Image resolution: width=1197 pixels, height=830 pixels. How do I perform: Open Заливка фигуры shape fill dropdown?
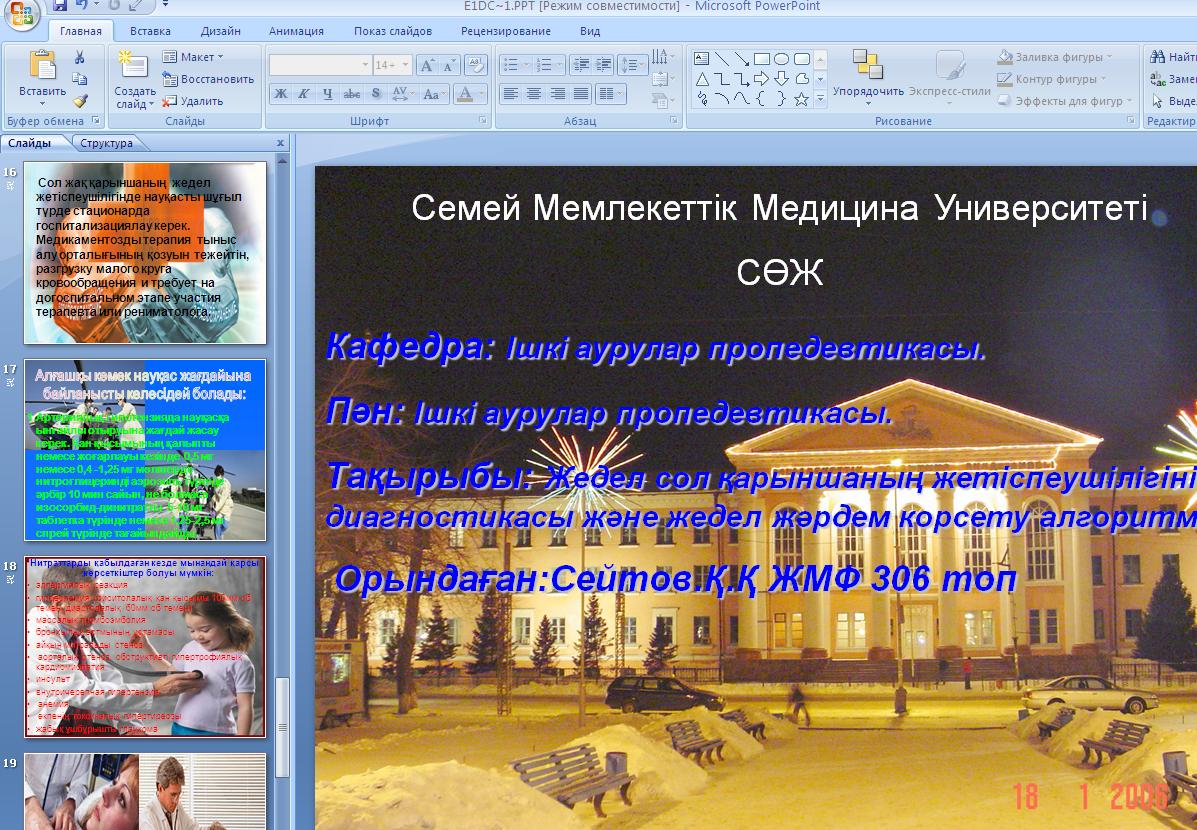(x=1055, y=57)
